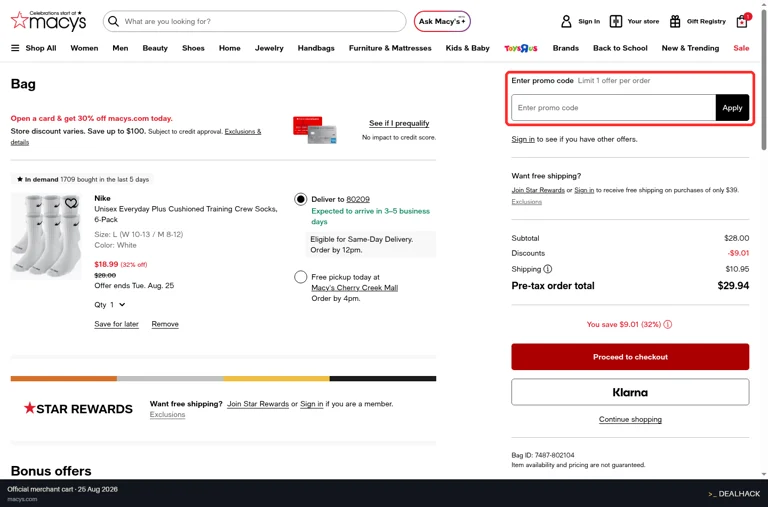768x507 pixels.
Task: Open Furniture & Mattresses menu
Action: click(x=390, y=48)
